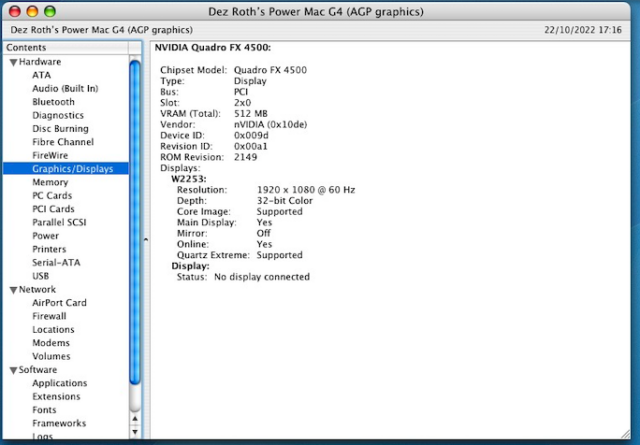Click the Device ID value 0x009d

point(251,136)
